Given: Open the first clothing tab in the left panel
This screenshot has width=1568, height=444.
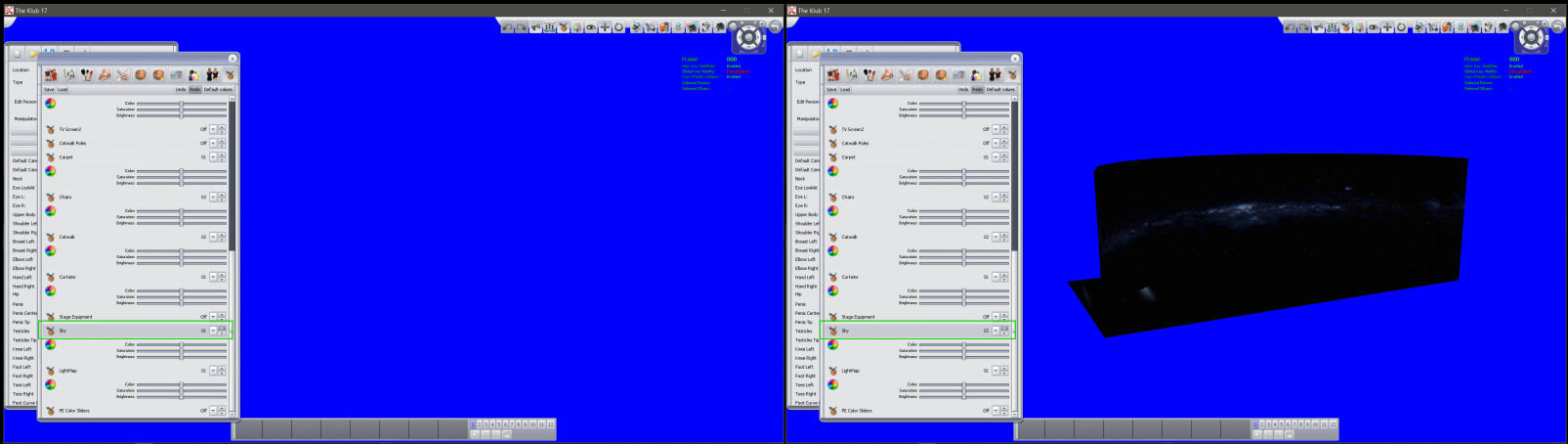Looking at the screenshot, I should [51, 74].
